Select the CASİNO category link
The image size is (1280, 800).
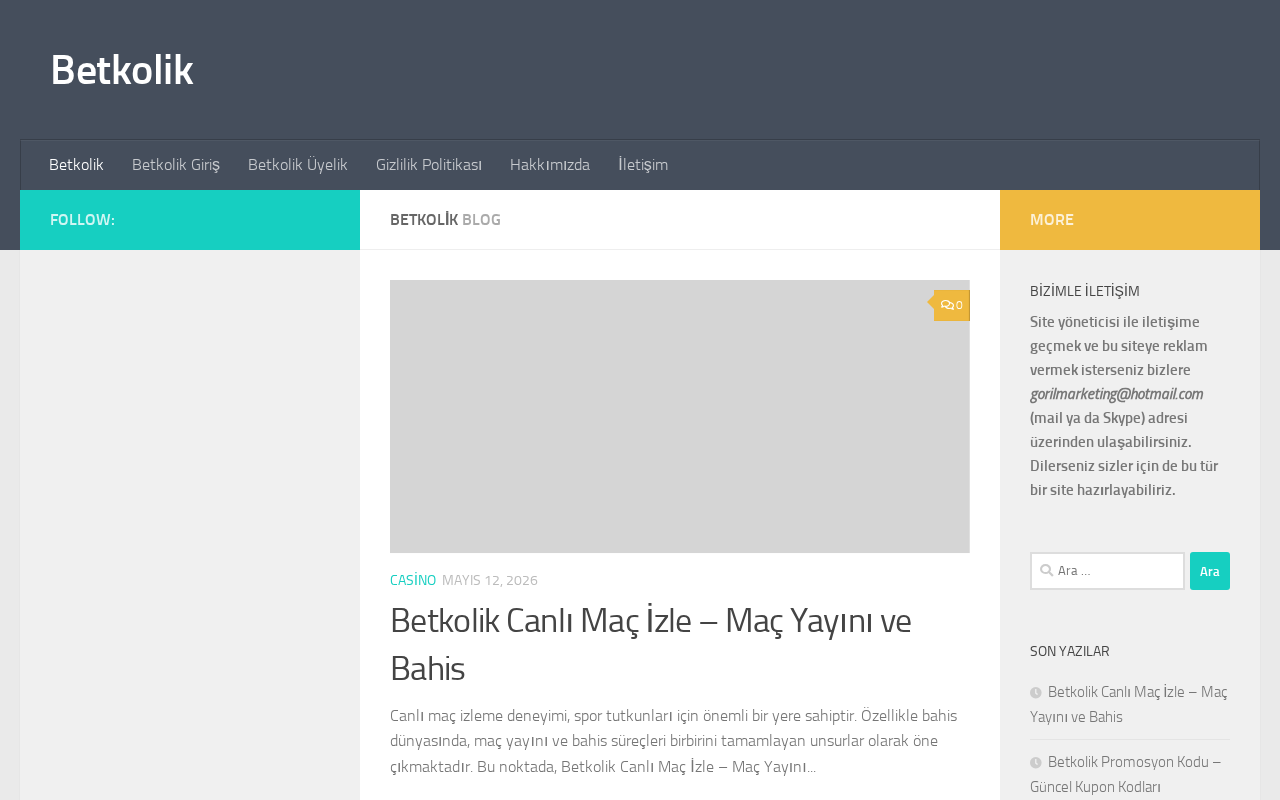pyautogui.click(x=413, y=580)
